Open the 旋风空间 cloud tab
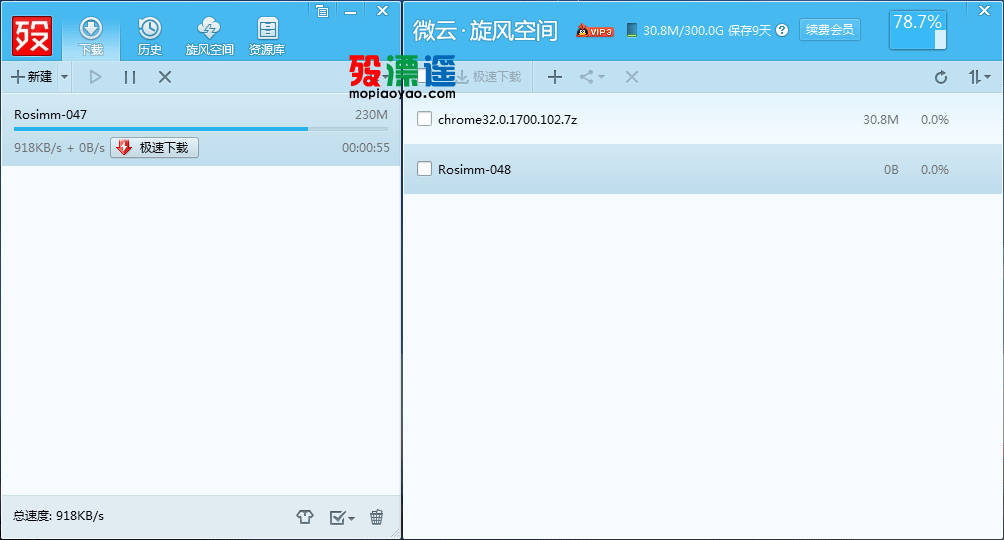 point(209,36)
